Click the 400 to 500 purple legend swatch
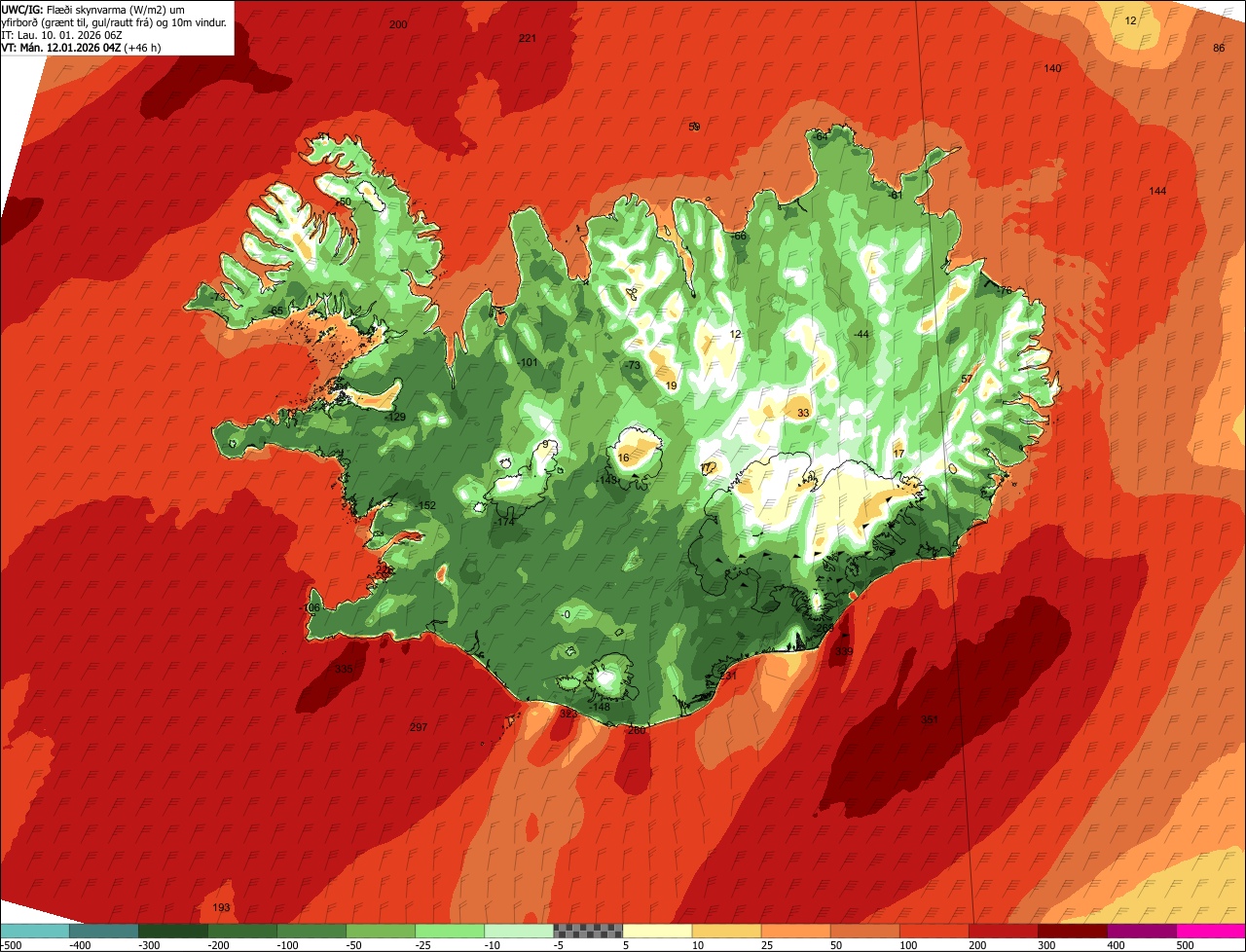 [1141, 931]
